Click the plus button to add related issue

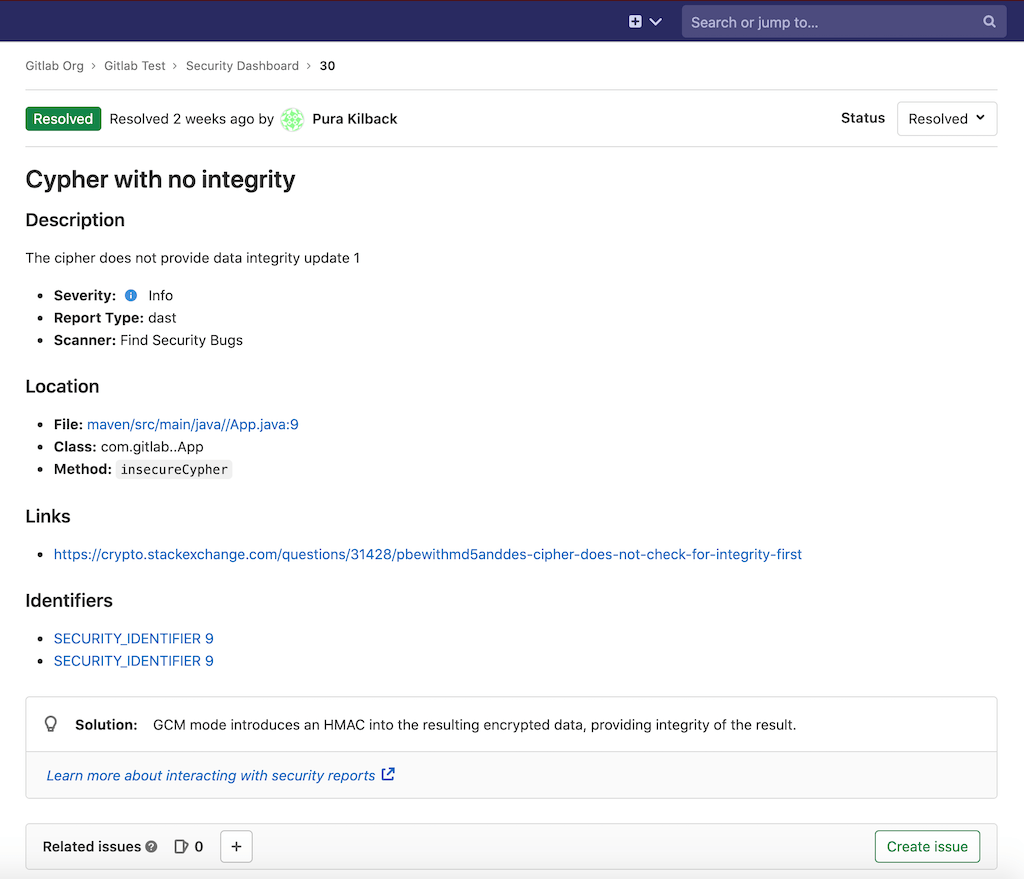pos(236,846)
